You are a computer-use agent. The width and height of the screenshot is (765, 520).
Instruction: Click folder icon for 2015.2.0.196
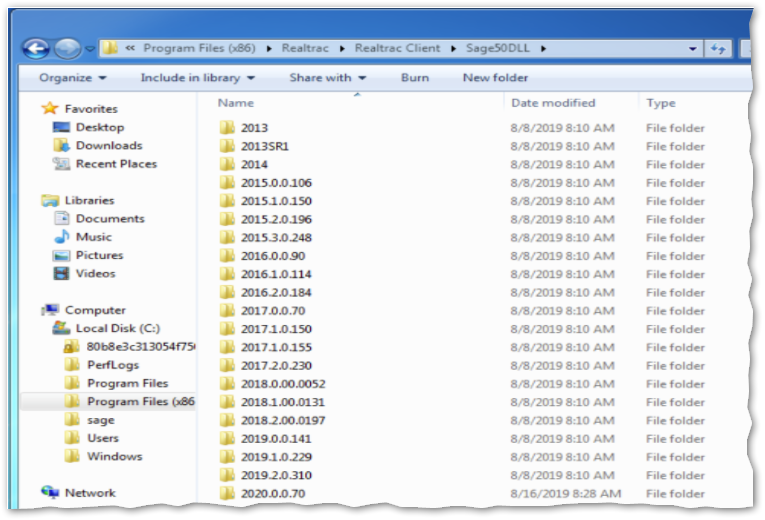tap(227, 219)
